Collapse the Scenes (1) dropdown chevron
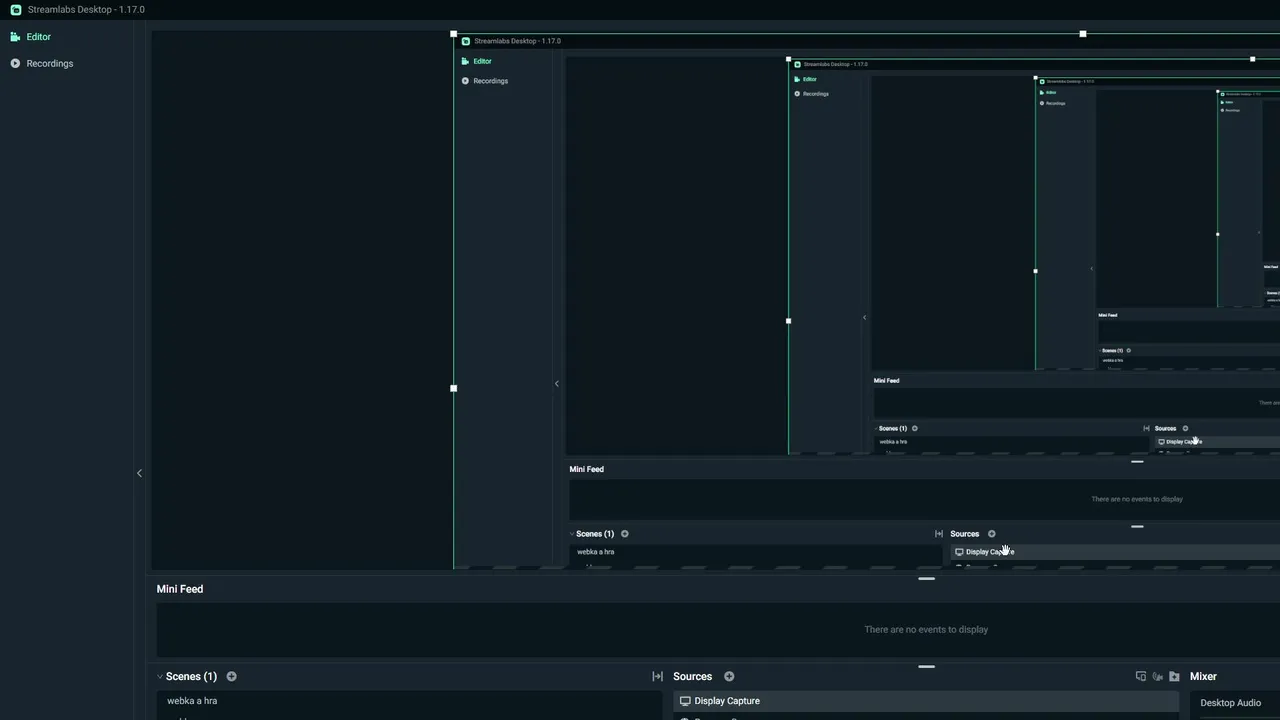The height and width of the screenshot is (720, 1280). (x=159, y=677)
